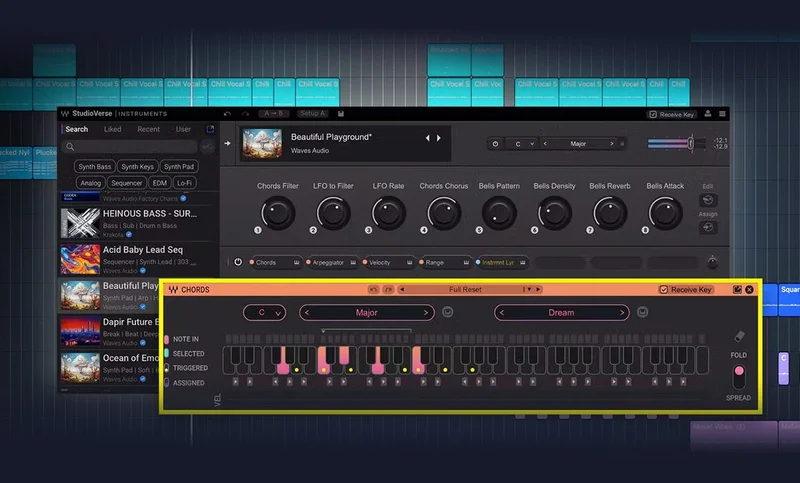Open the C root dropdown in CHORDS
The height and width of the screenshot is (483, 800).
[x=265, y=312]
